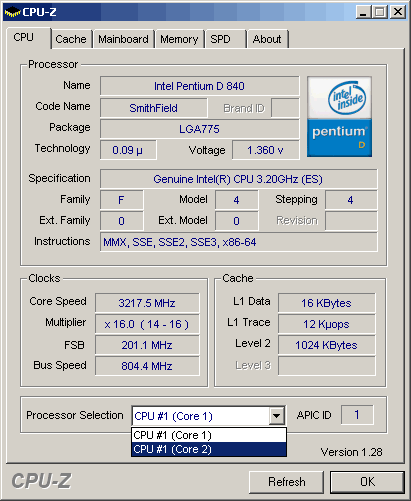Screen dimensions: 411x501
Task: Expand Processor Selection dropdown arrow
Action: click(277, 416)
